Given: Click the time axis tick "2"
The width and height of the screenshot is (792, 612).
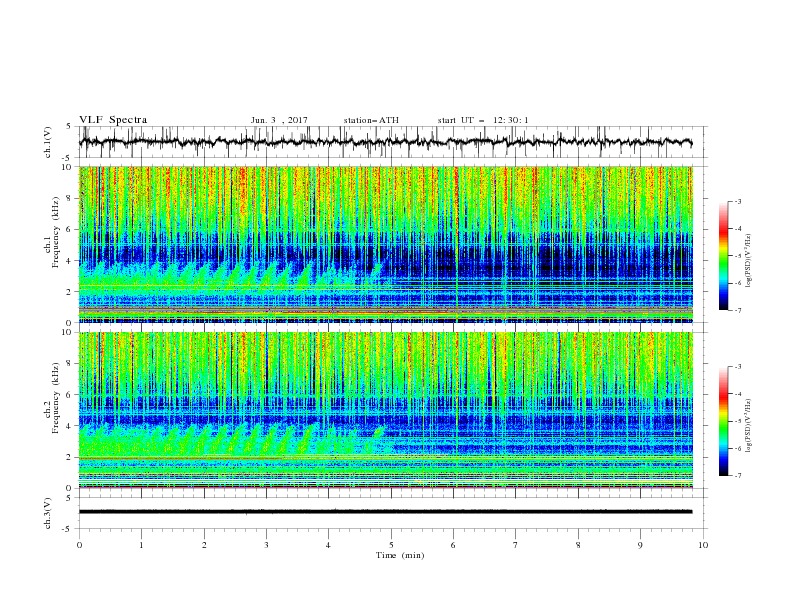Looking at the screenshot, I should 204,545.
